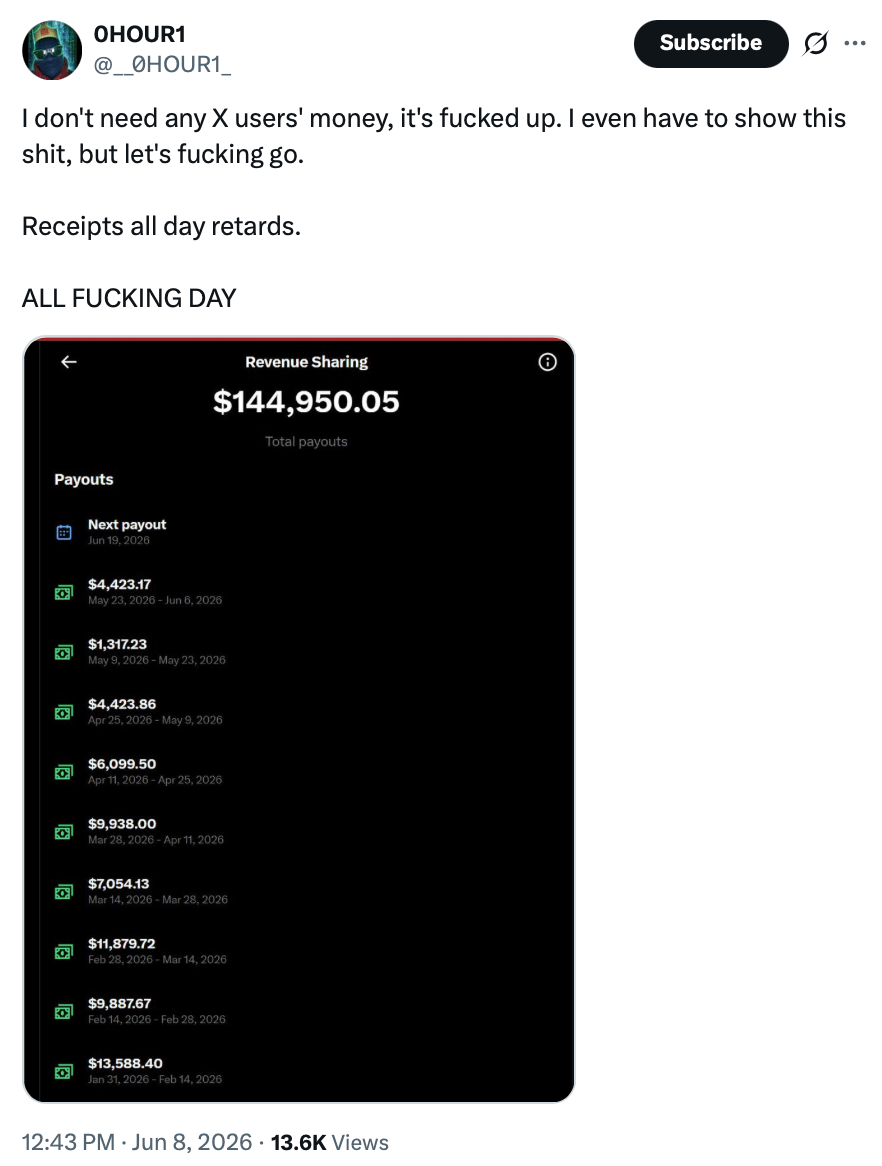Click the Next payout calendar icon
The height and width of the screenshot is (1166, 882).
click(x=64, y=532)
